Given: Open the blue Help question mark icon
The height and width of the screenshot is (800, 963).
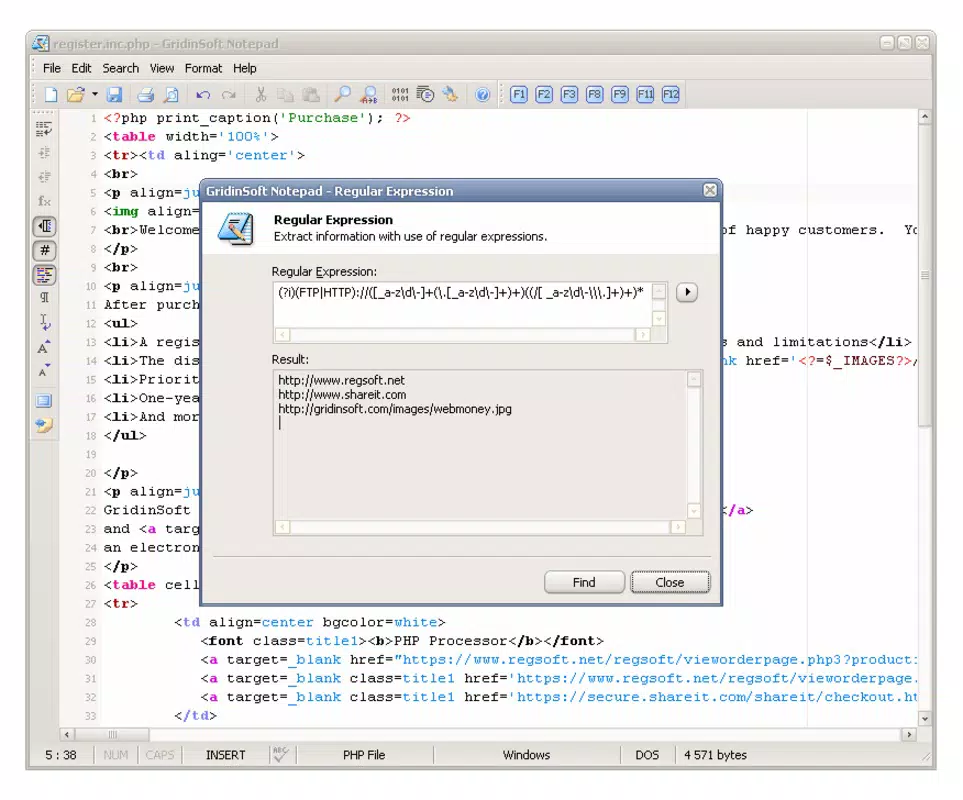Looking at the screenshot, I should pos(483,95).
